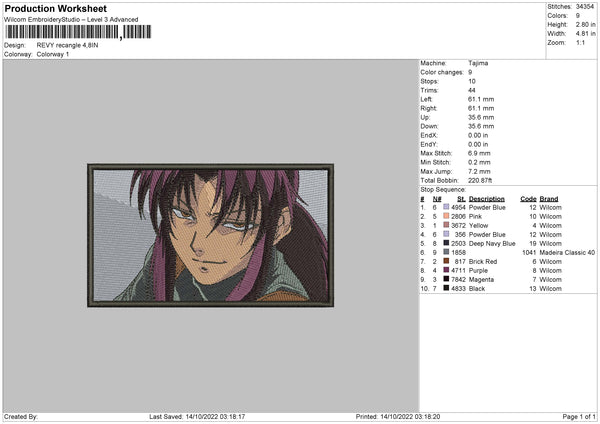
Task: Click the Powder Blue 4954 color swatch
Action: tap(446, 207)
